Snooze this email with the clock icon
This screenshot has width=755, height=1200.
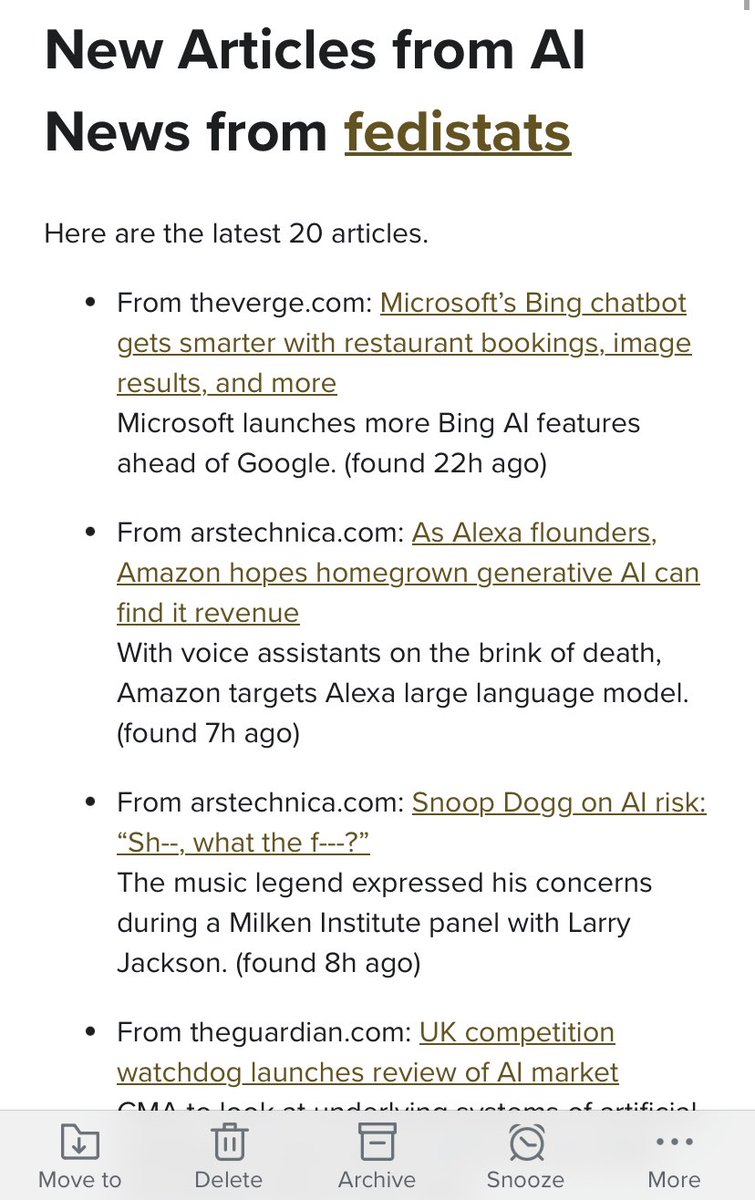(x=525, y=1142)
